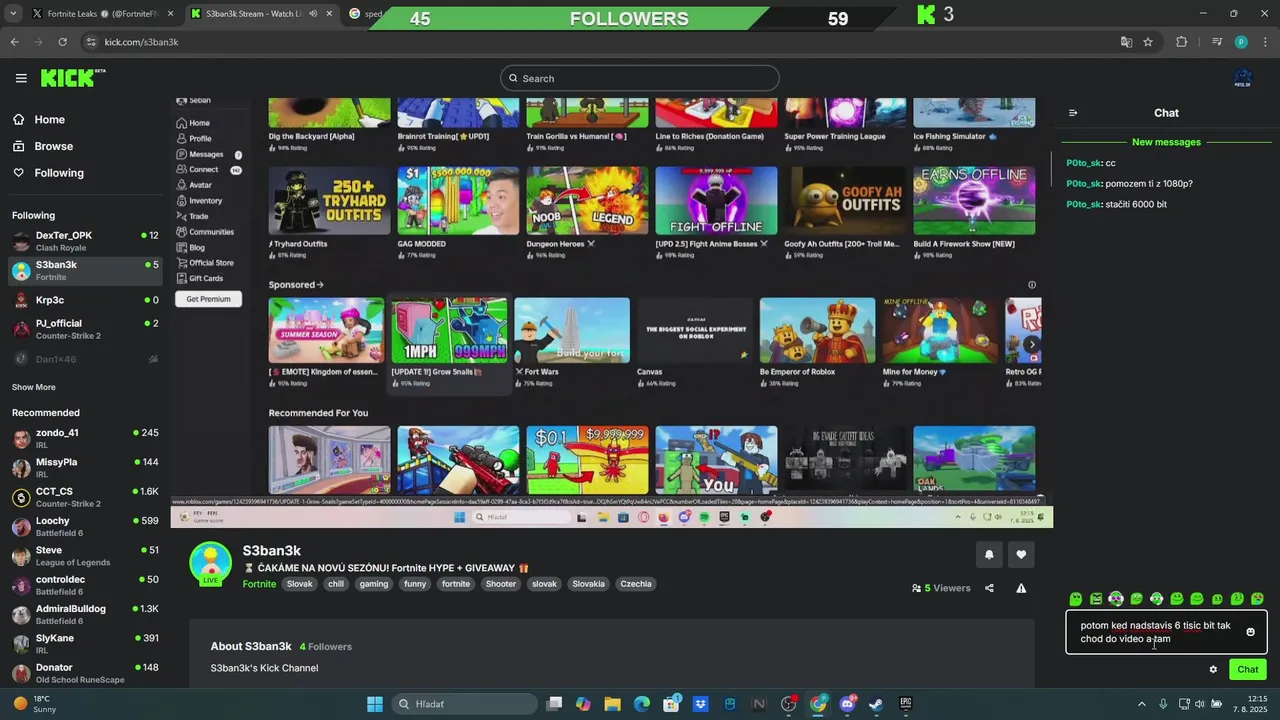Share the stream using the share icon
This screenshot has height=720, width=1280.
click(989, 588)
